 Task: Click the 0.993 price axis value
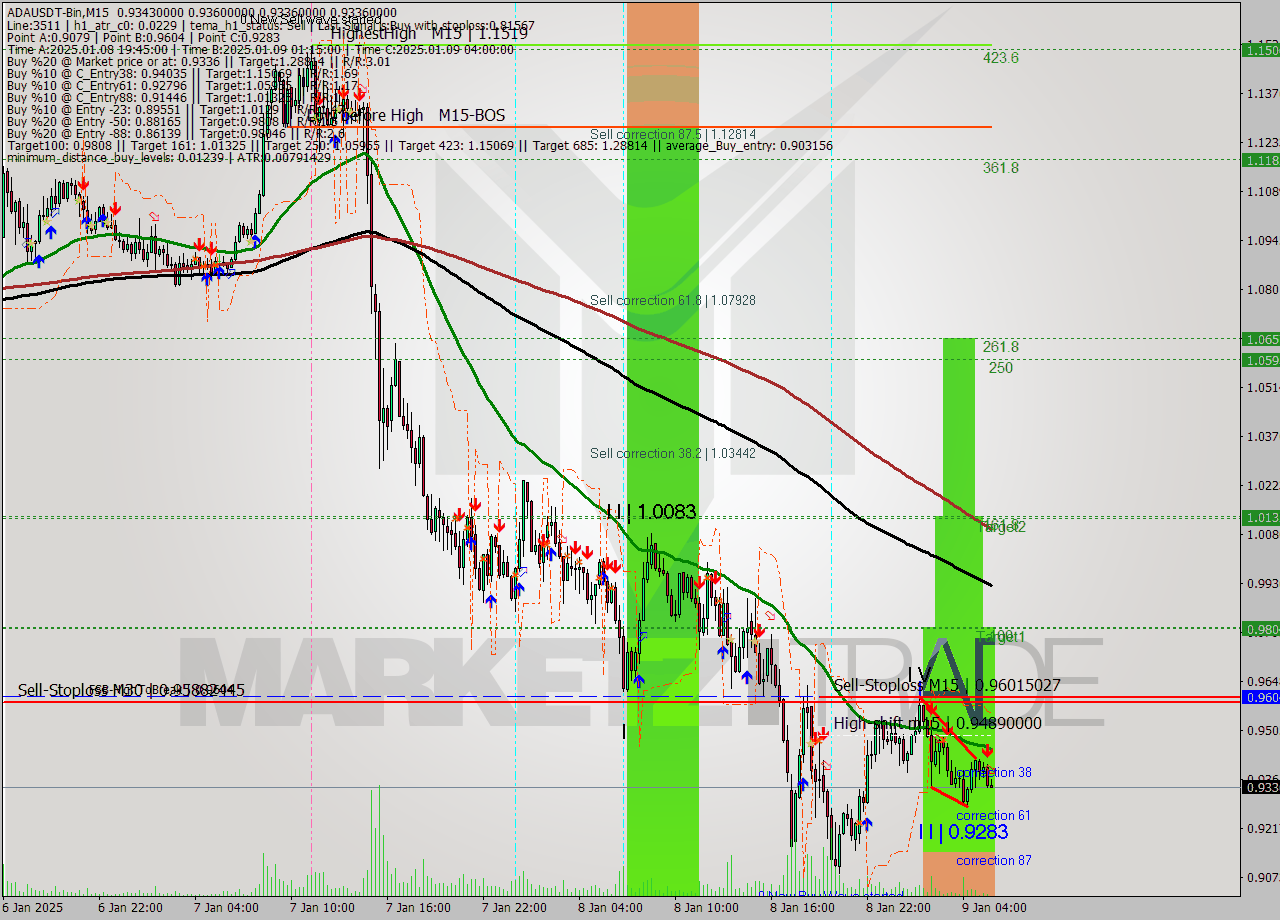(x=1262, y=583)
